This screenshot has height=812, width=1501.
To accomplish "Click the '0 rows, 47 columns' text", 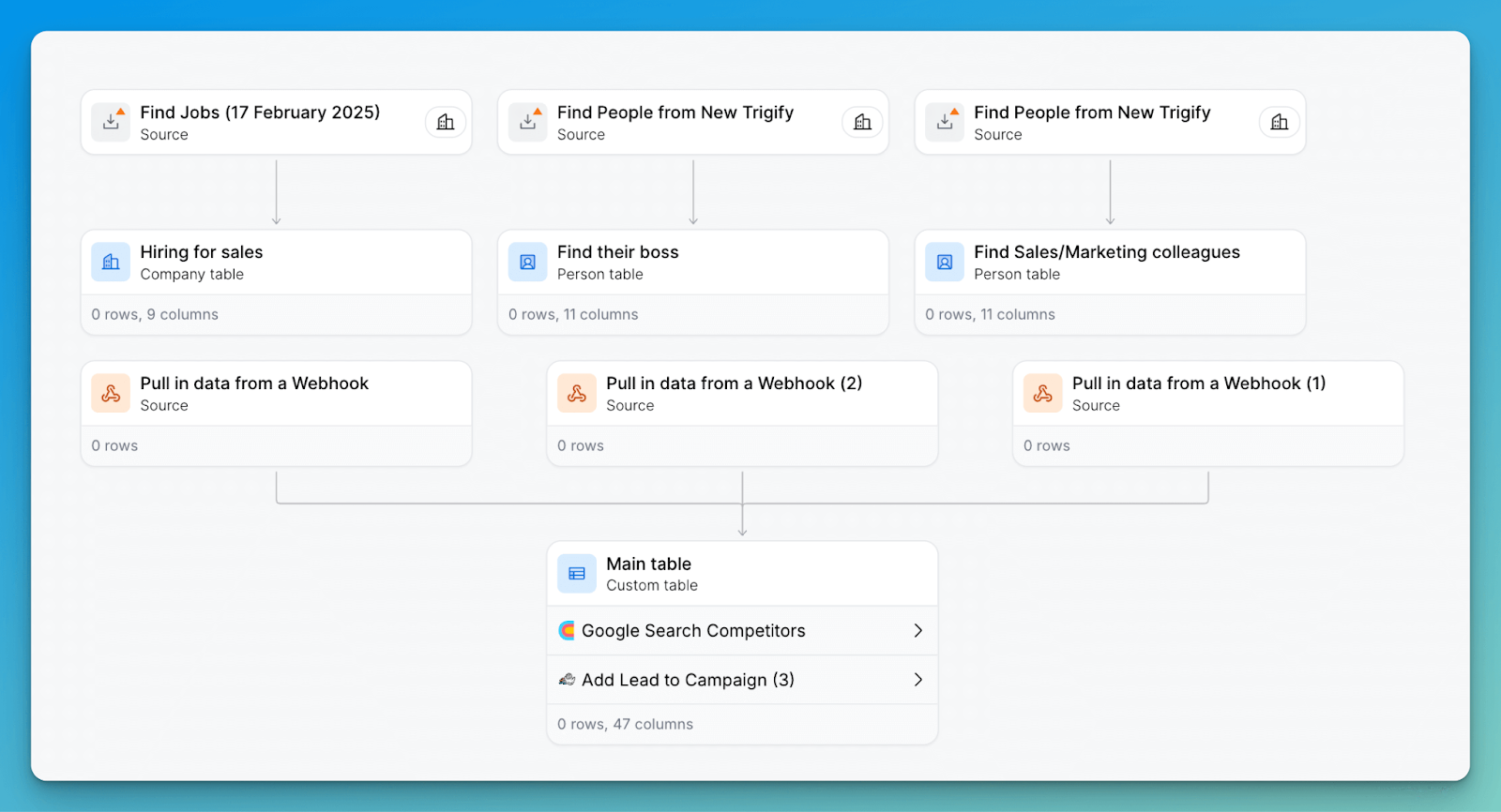I will tap(625, 725).
